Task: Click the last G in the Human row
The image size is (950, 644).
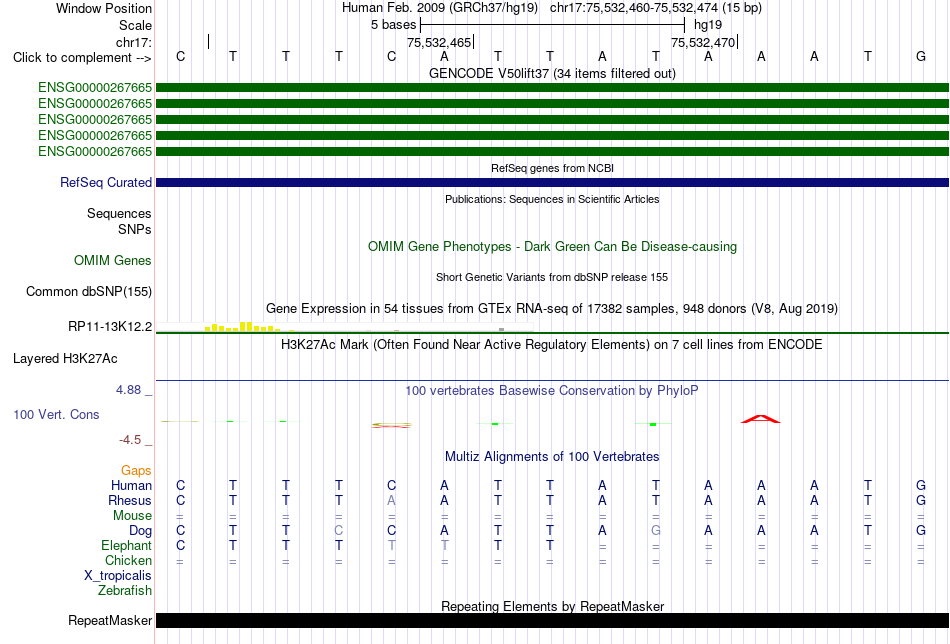Action: point(921,485)
